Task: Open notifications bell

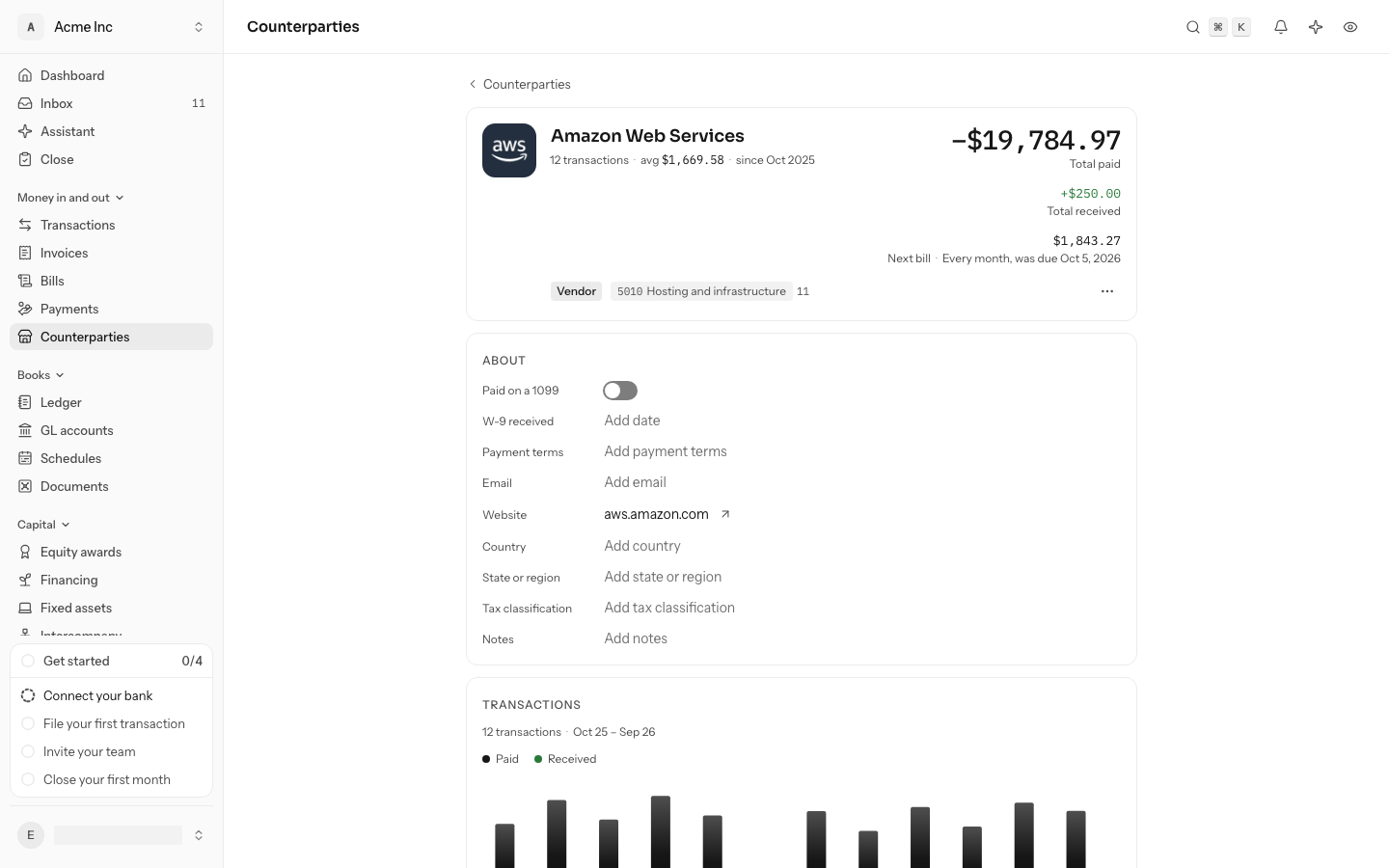Action: tap(1281, 27)
